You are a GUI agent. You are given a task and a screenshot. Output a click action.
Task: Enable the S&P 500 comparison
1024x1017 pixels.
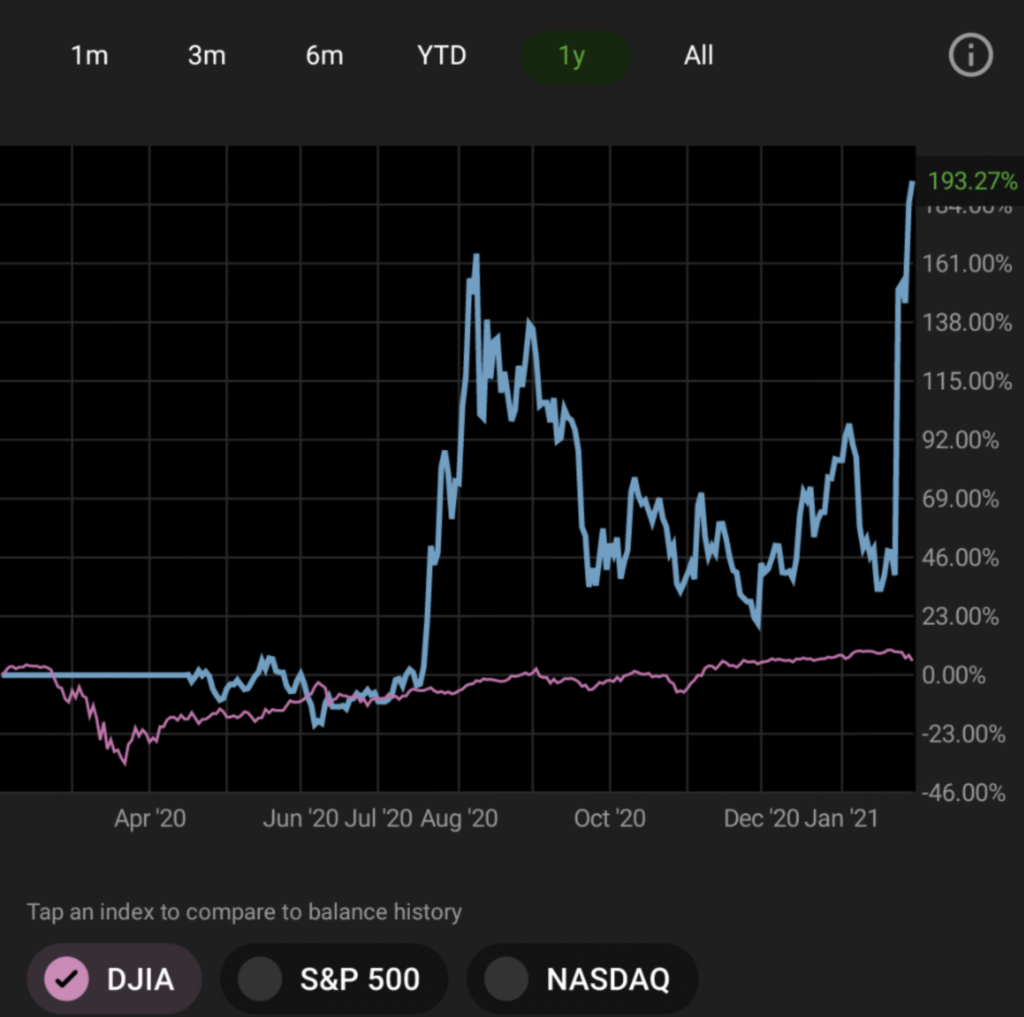[334, 978]
